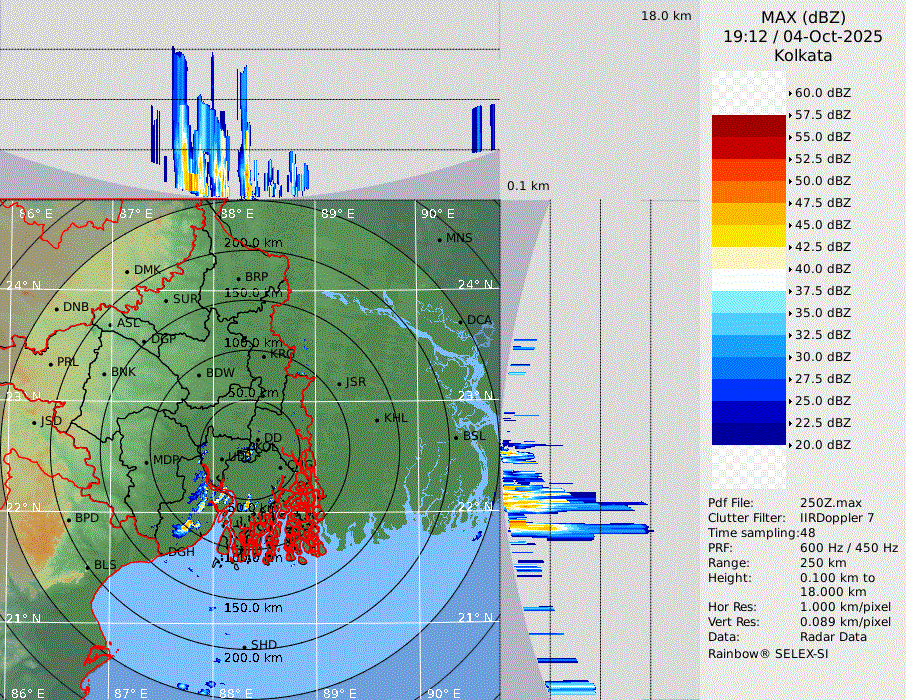Click the darkest red legend swatch
This screenshot has width=906, height=700.
click(x=748, y=125)
